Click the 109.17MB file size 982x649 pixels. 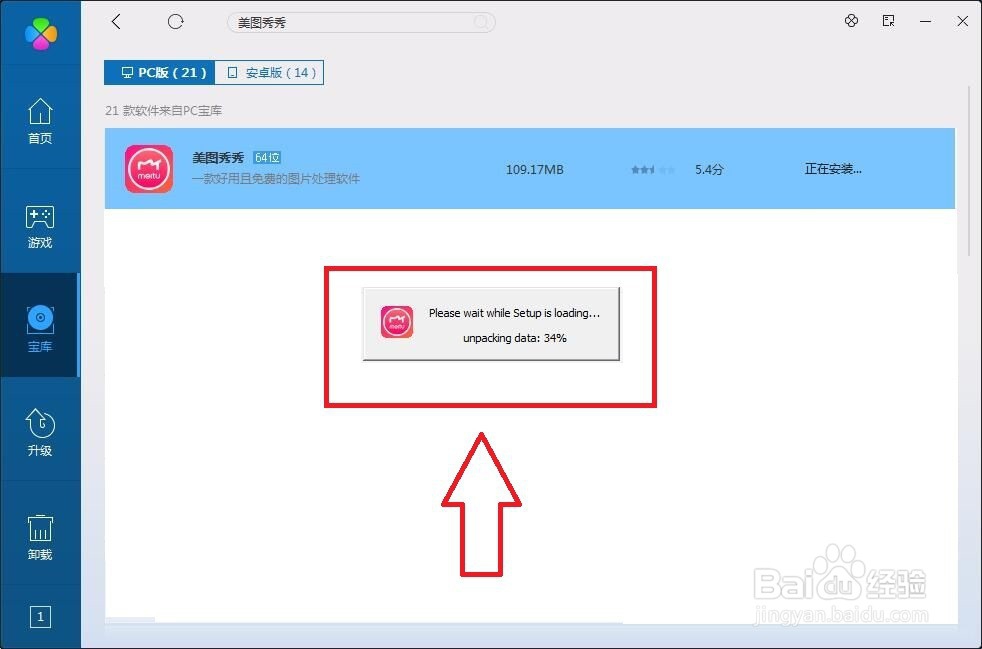point(535,169)
